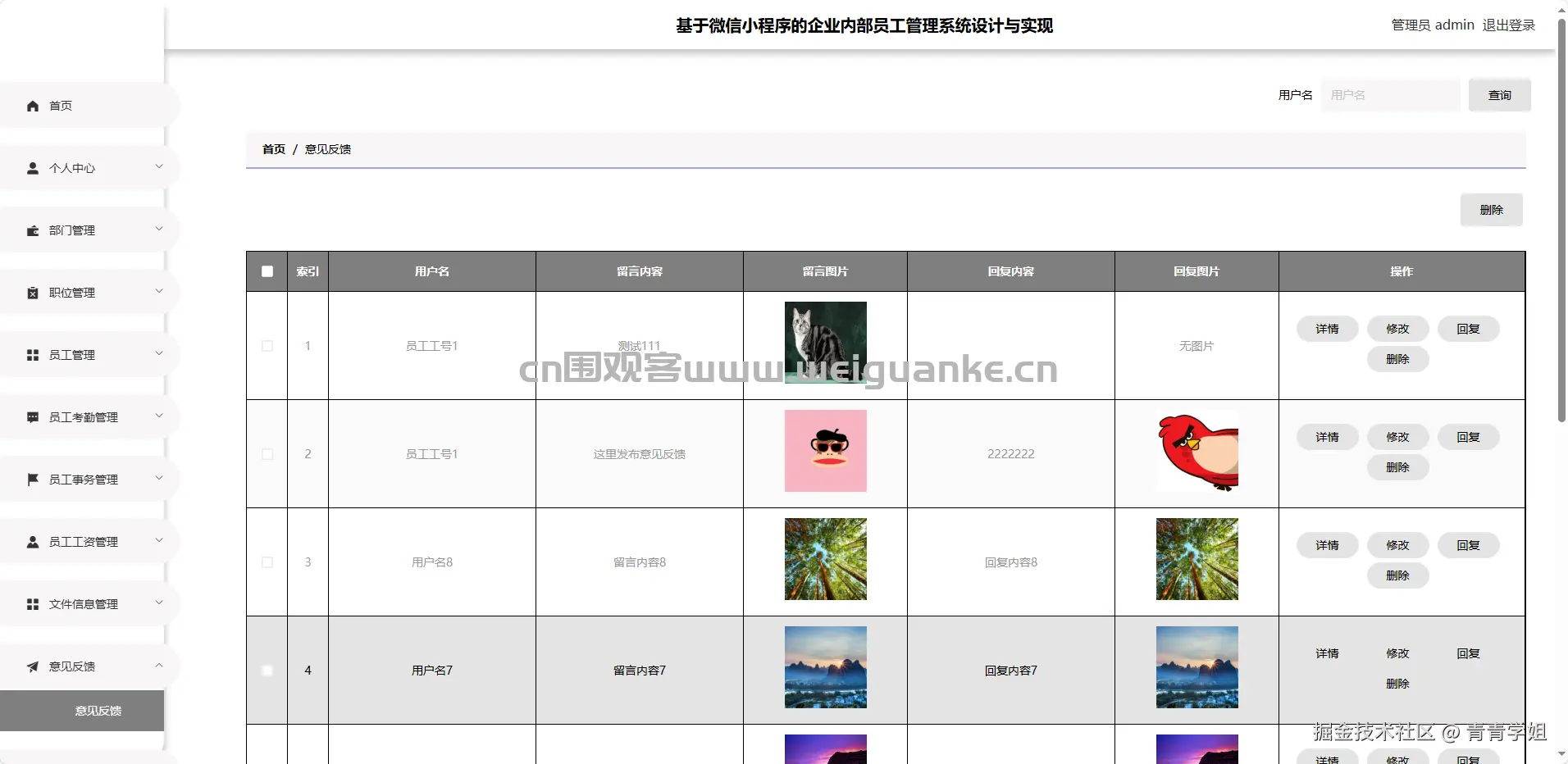Click the mountain 留言图片 in row 4
The height and width of the screenshot is (764, 1568).
click(x=825, y=667)
